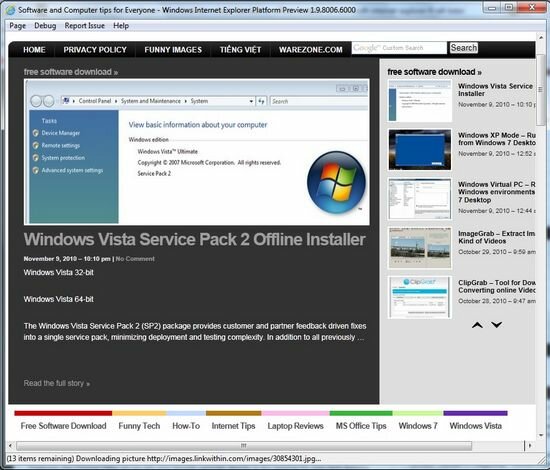This screenshot has height=470, width=550.
Task: Open 'Windows Vista Service Pack 2 Offline Installer' headline
Action: [x=195, y=240]
